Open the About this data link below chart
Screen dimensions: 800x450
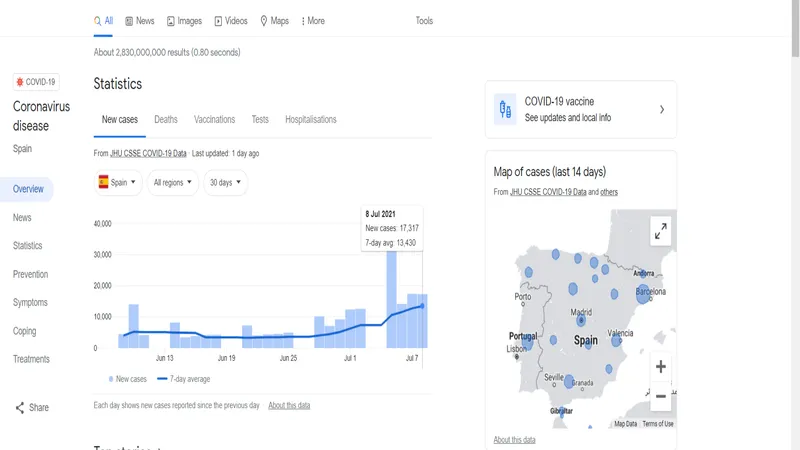[x=289, y=405]
